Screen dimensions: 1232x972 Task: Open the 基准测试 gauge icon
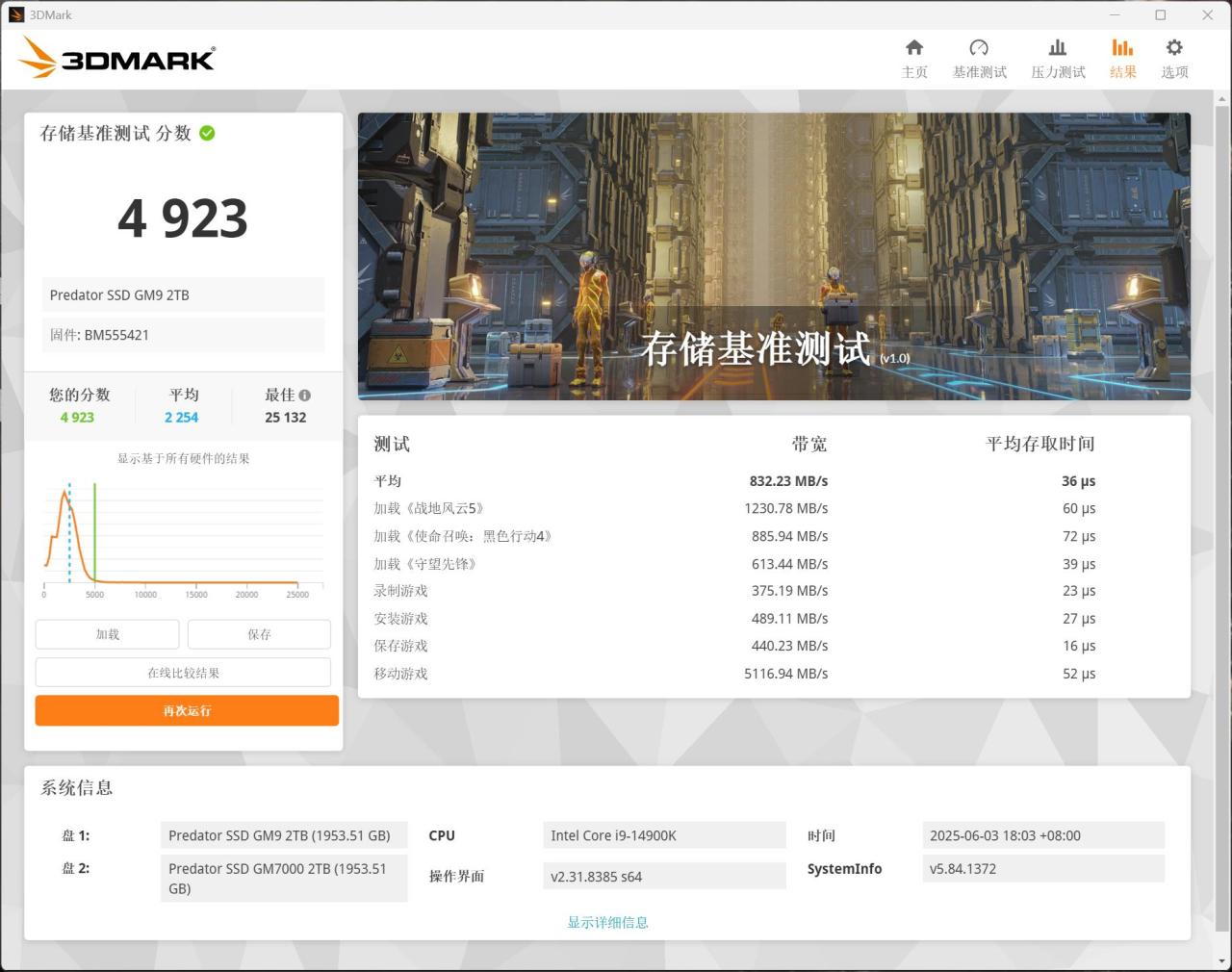tap(979, 47)
